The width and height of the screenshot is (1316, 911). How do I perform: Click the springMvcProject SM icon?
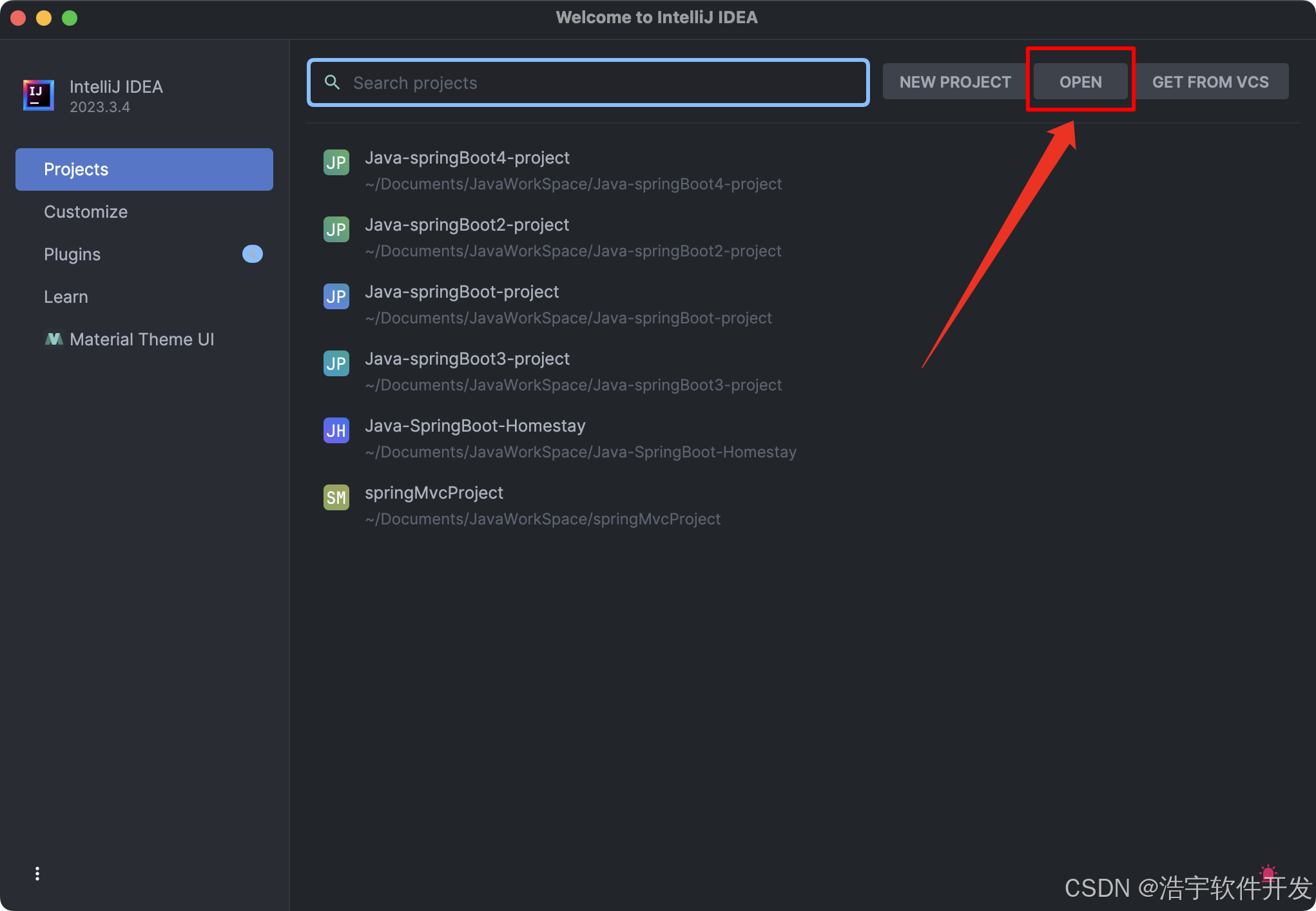[336, 497]
